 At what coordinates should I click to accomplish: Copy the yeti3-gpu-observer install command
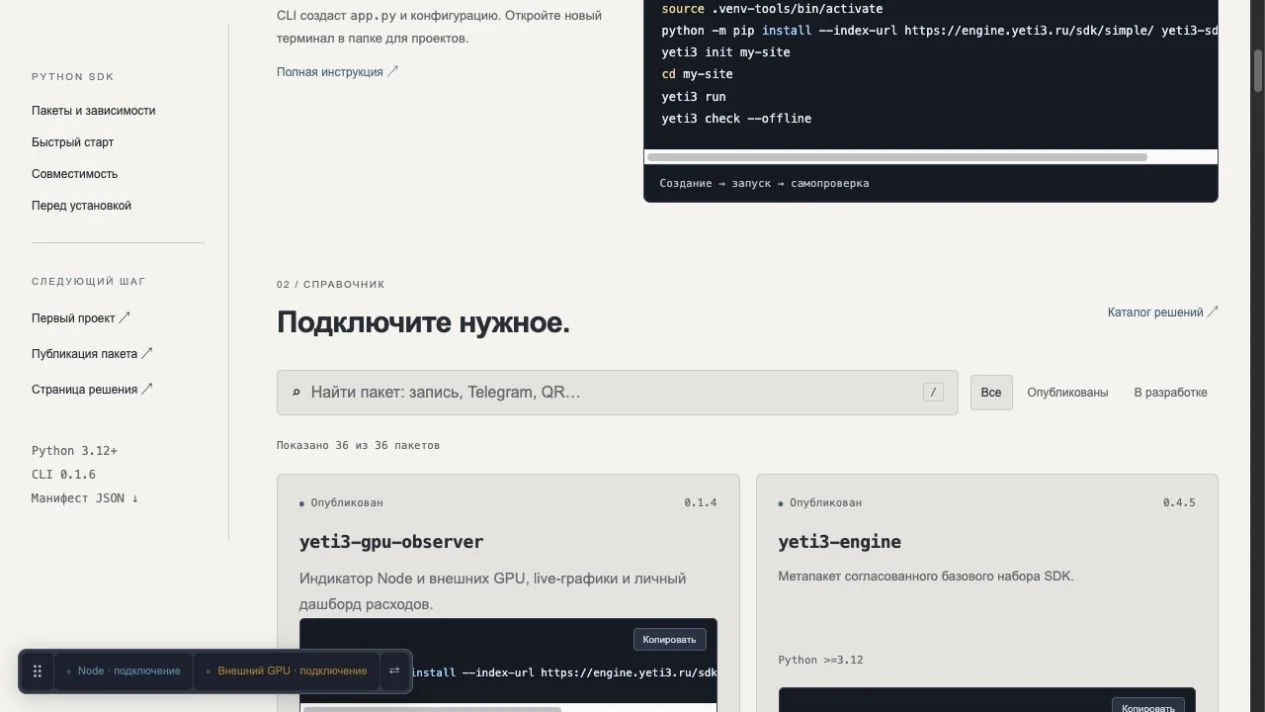[670, 639]
